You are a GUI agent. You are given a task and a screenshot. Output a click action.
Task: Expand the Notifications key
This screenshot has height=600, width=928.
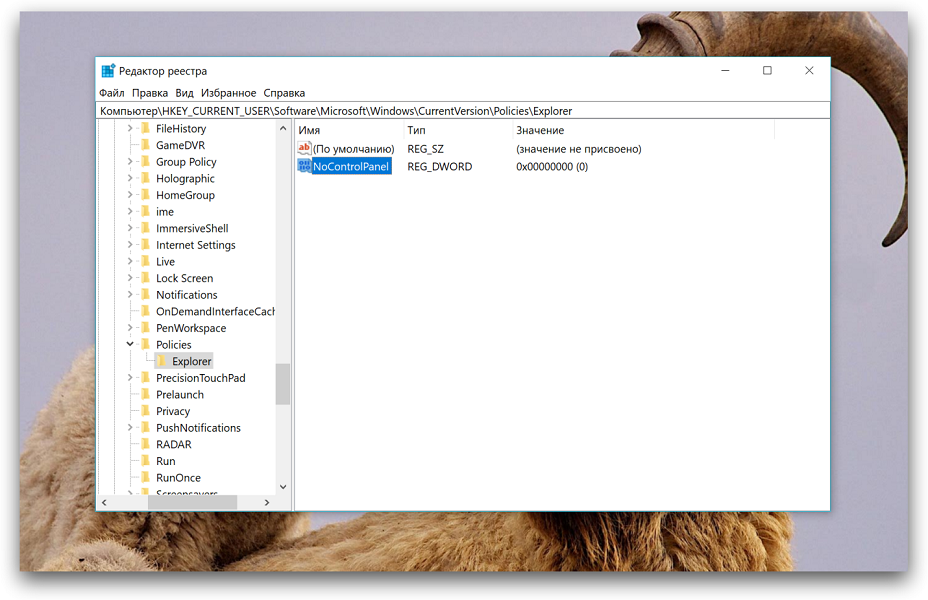coord(130,294)
